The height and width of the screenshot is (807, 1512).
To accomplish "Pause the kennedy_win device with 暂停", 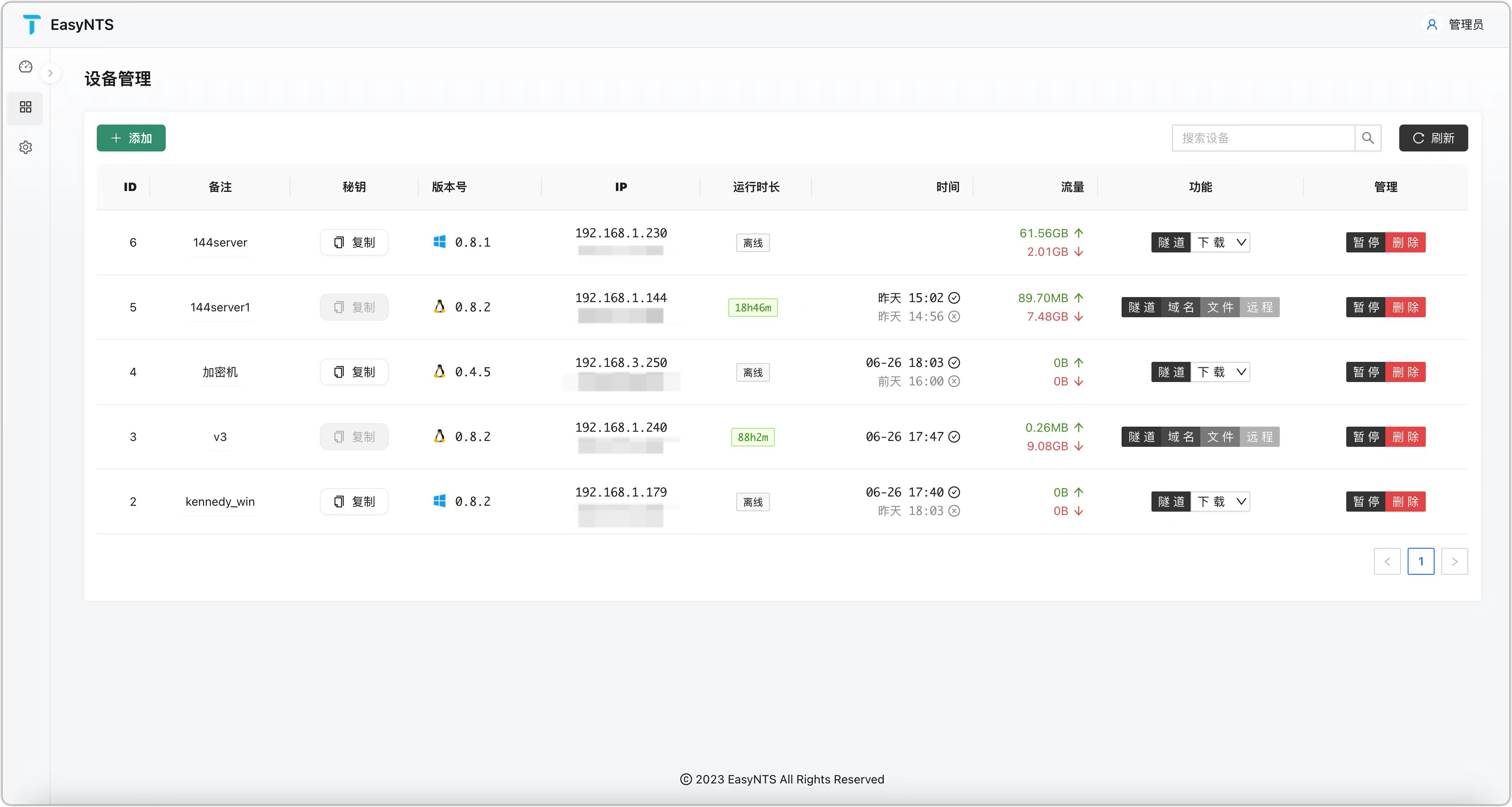I will [1366, 502].
